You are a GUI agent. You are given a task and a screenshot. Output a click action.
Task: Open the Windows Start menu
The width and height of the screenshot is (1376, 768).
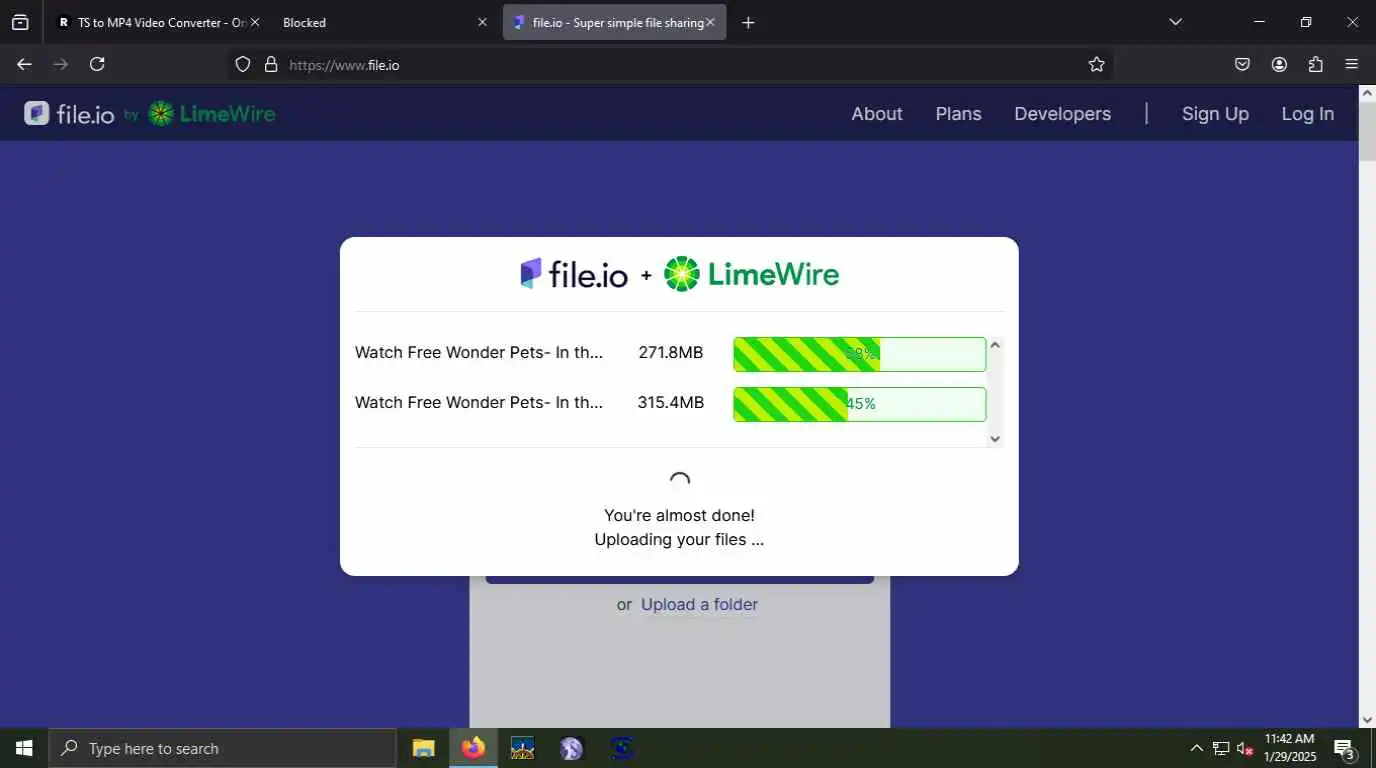(x=24, y=748)
